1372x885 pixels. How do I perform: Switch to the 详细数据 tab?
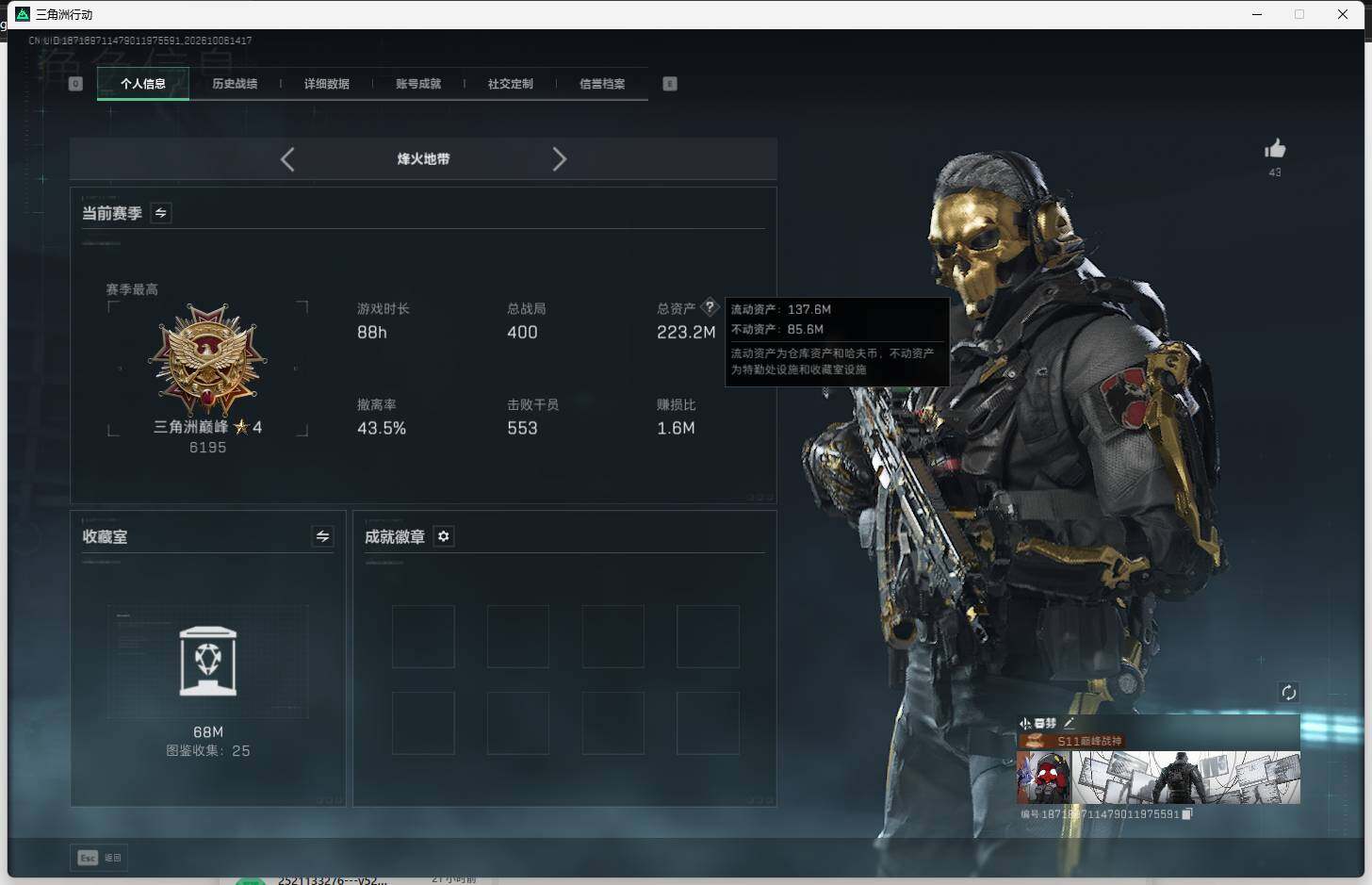click(x=326, y=84)
